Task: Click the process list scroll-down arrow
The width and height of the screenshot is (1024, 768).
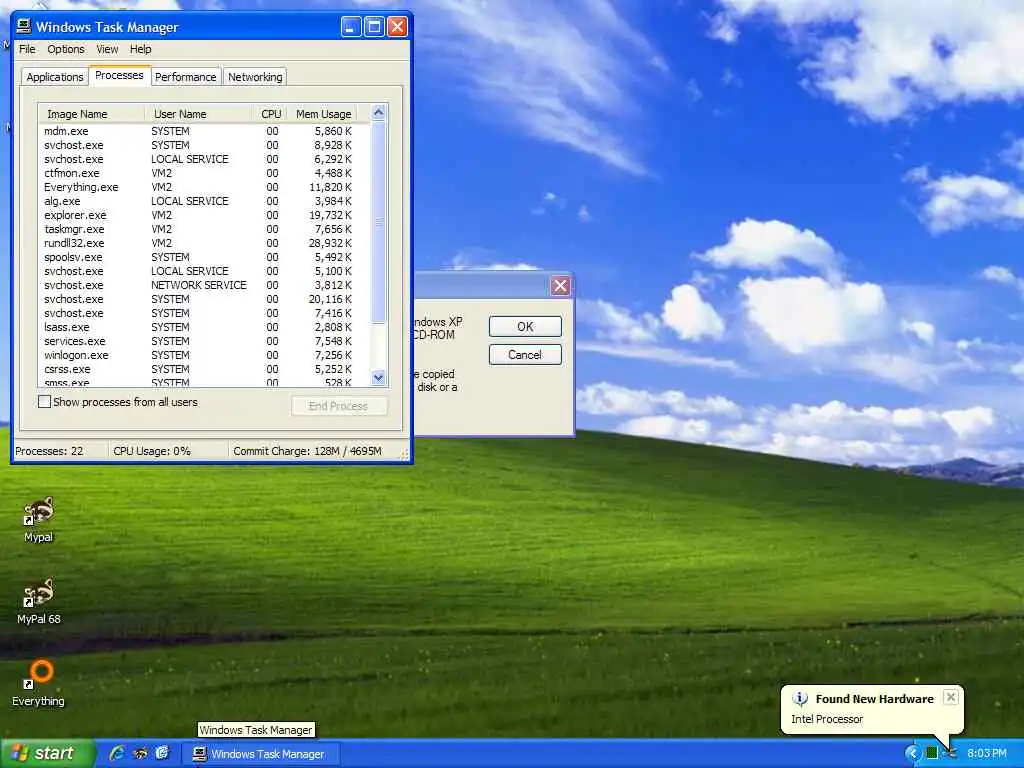Action: [379, 377]
